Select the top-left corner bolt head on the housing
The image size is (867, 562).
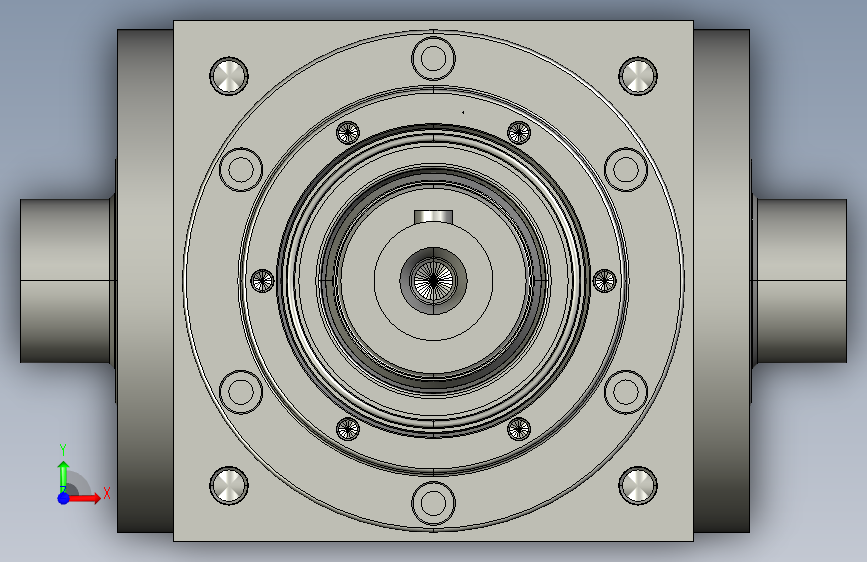pos(229,76)
